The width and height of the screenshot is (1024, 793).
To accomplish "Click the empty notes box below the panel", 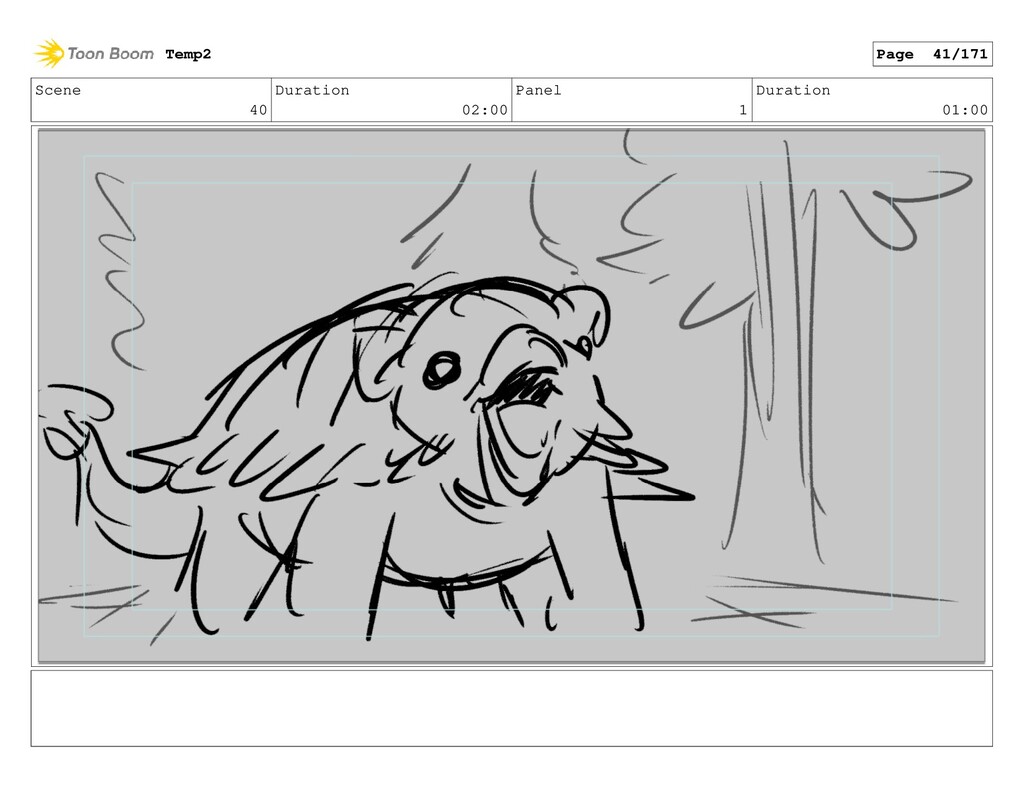I will [x=511, y=708].
